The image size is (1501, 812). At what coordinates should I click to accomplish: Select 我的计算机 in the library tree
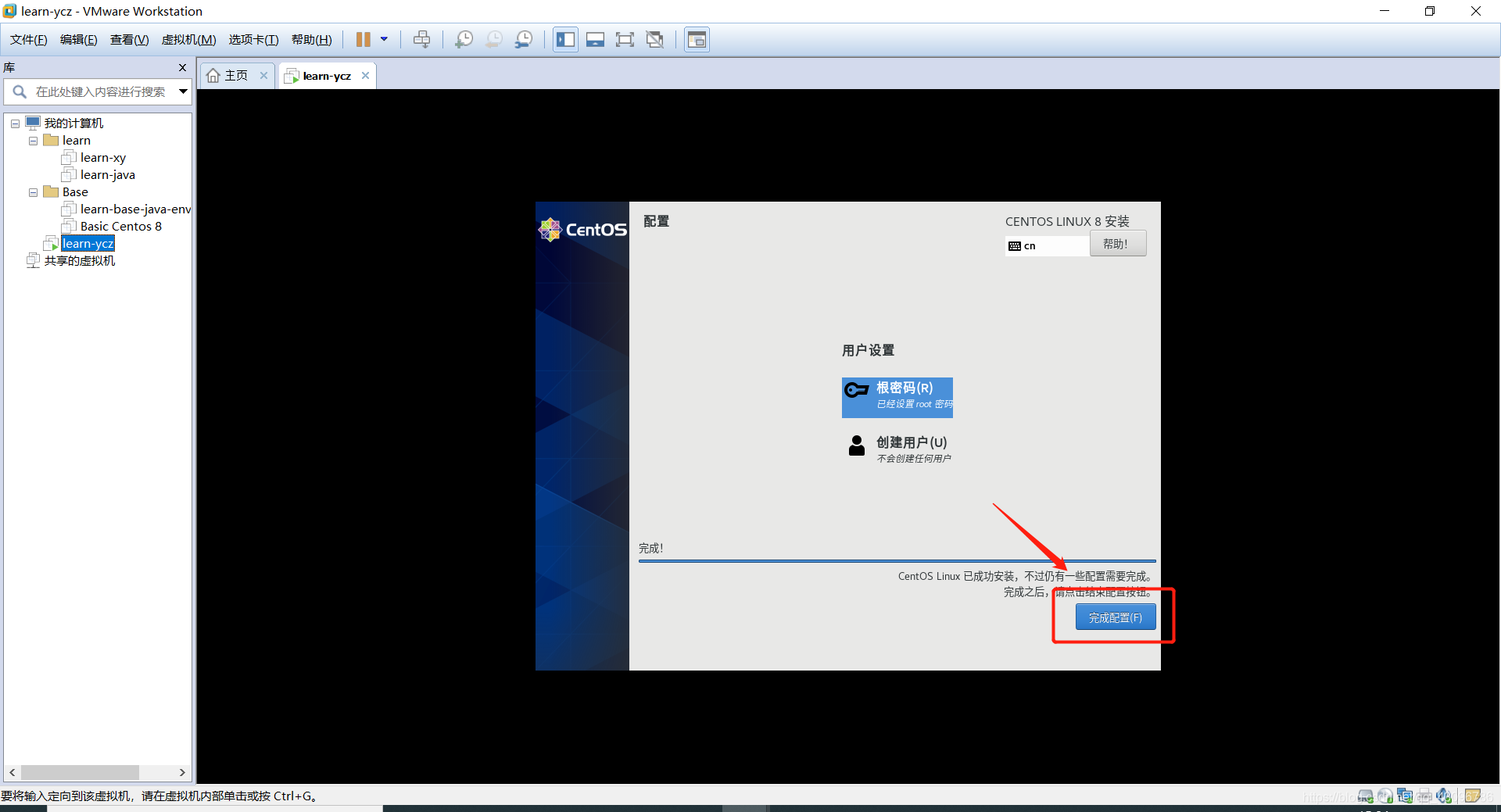(x=73, y=123)
